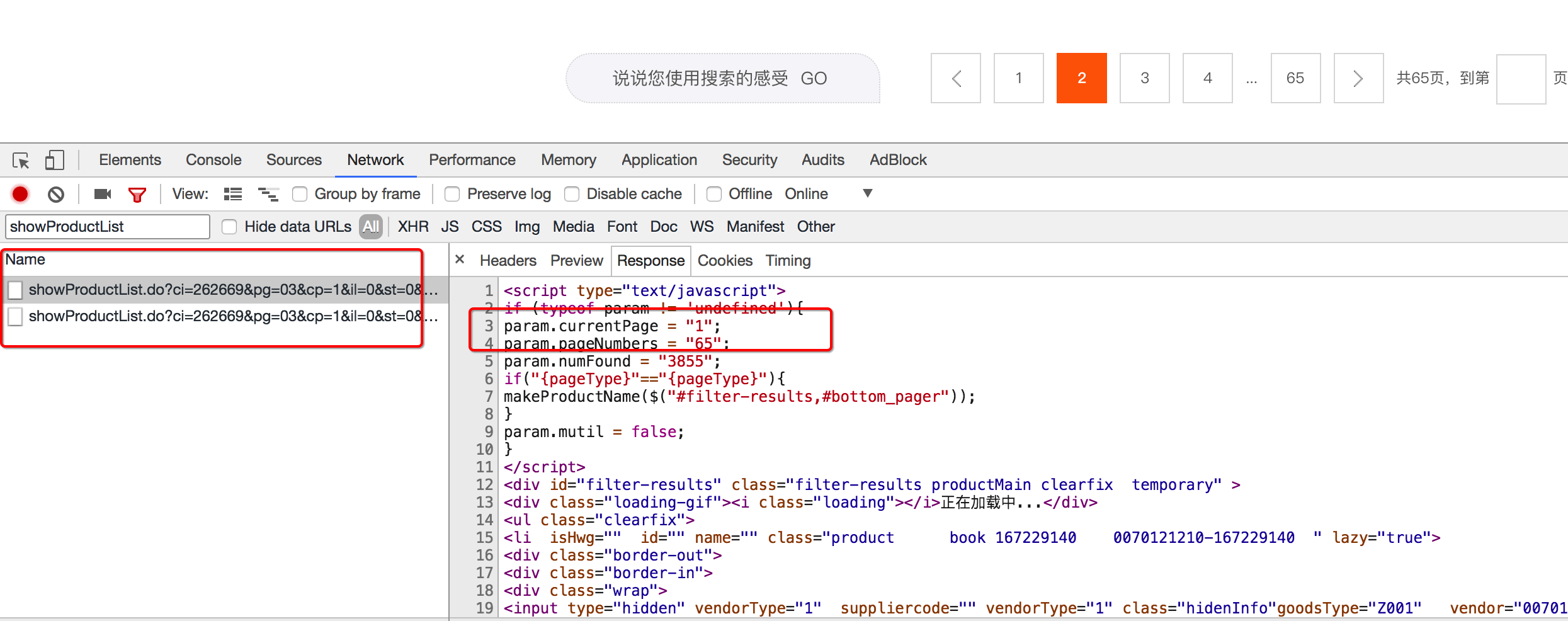Check the Disable cache option

(x=572, y=194)
